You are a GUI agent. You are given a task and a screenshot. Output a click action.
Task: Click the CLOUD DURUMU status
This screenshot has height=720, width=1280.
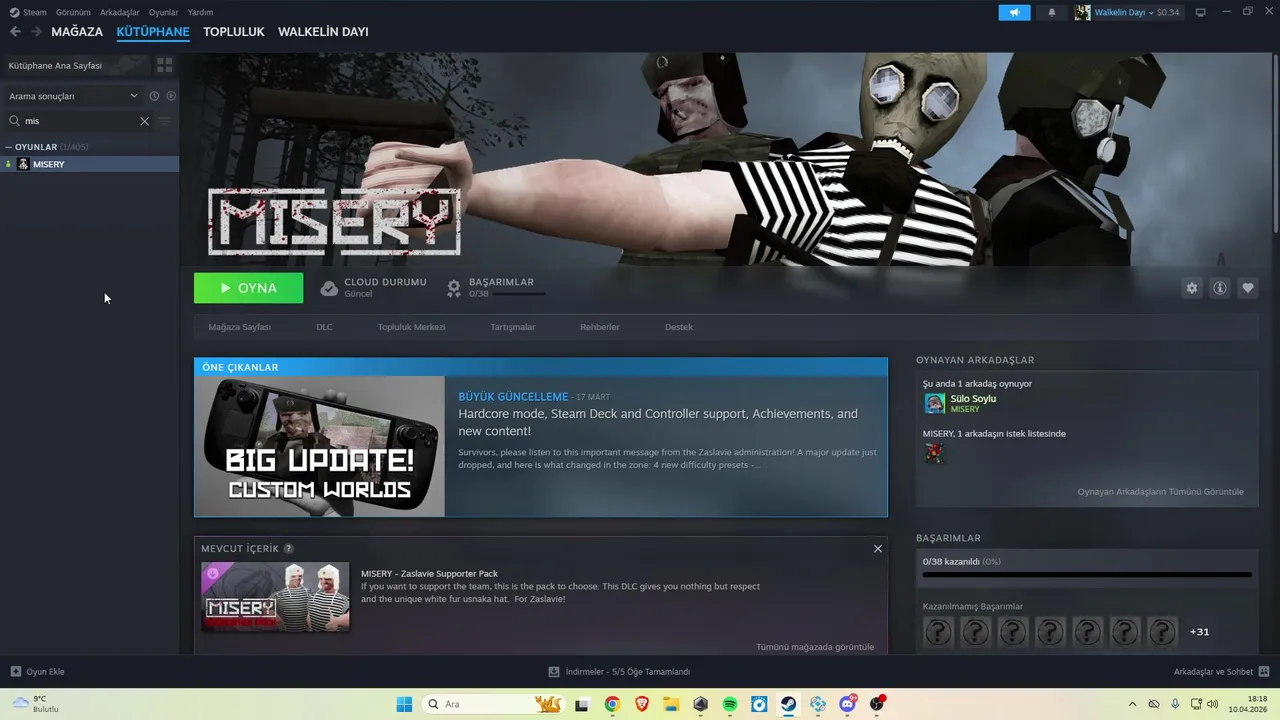click(373, 288)
